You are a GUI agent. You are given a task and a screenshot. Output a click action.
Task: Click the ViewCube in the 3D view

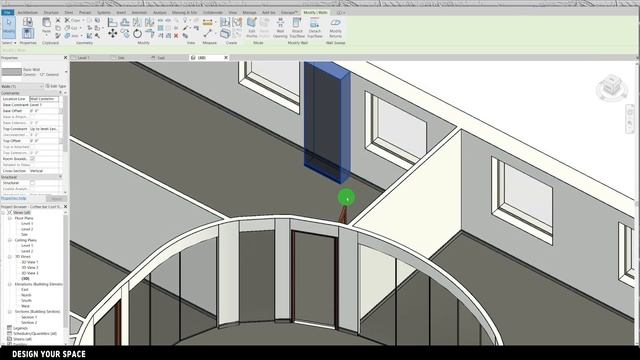tap(611, 88)
